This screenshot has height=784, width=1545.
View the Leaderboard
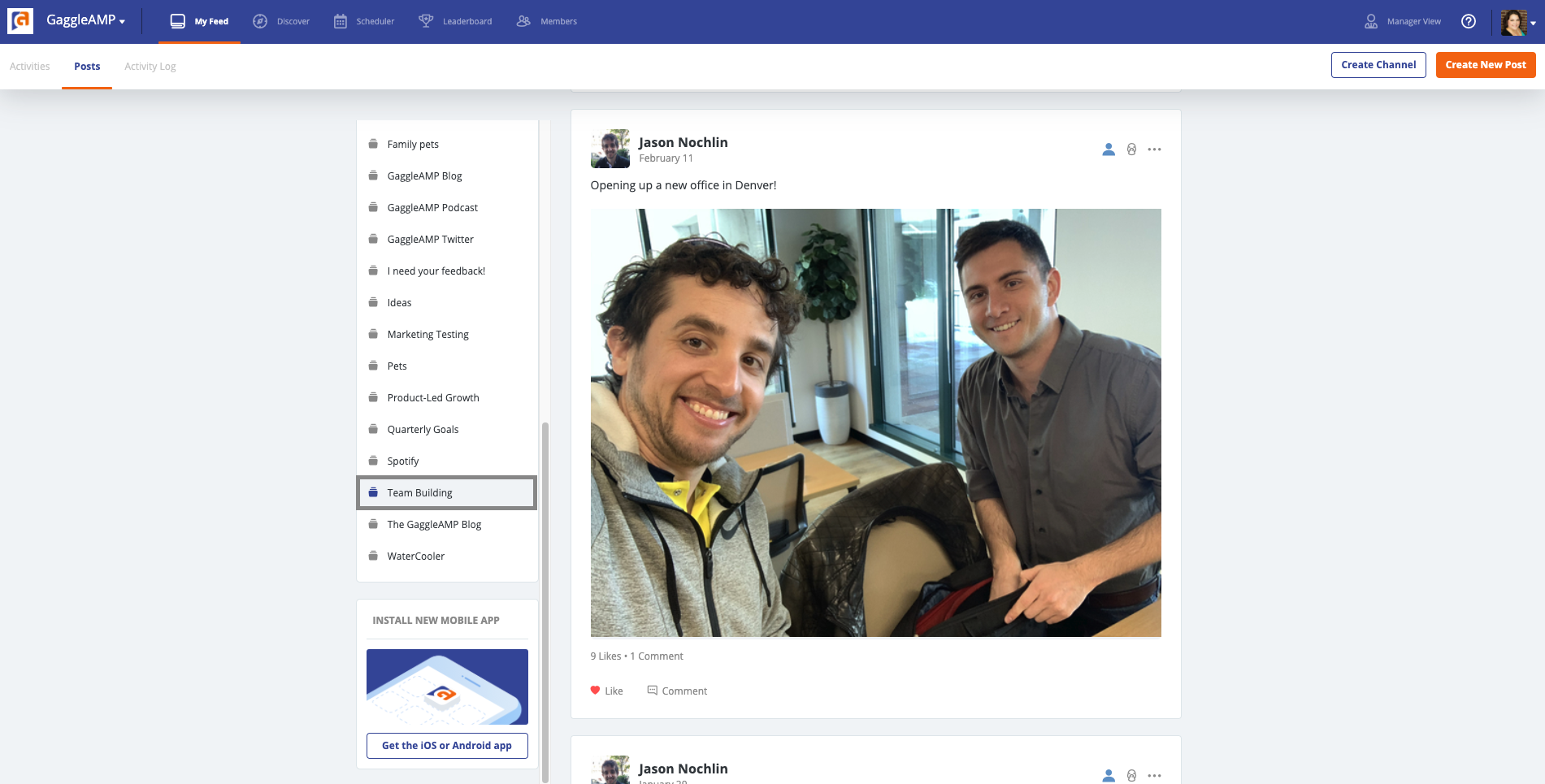coord(455,21)
